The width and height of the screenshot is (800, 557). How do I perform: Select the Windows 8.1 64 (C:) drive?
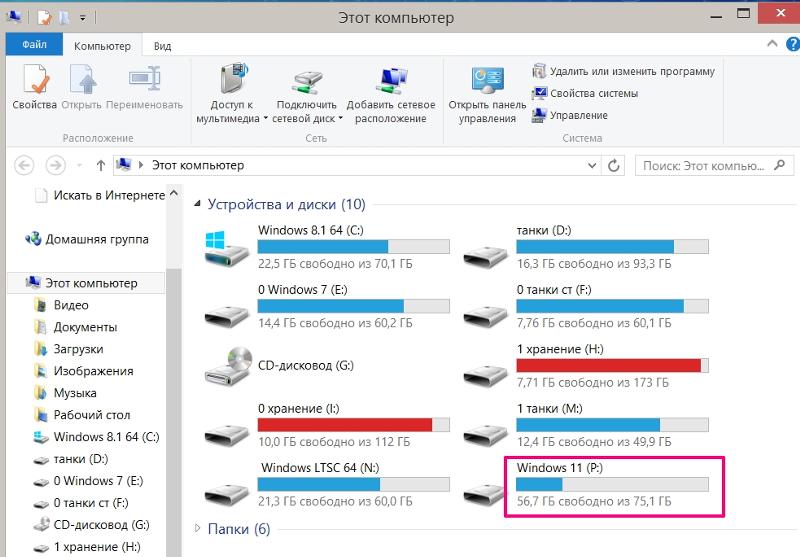(327, 247)
